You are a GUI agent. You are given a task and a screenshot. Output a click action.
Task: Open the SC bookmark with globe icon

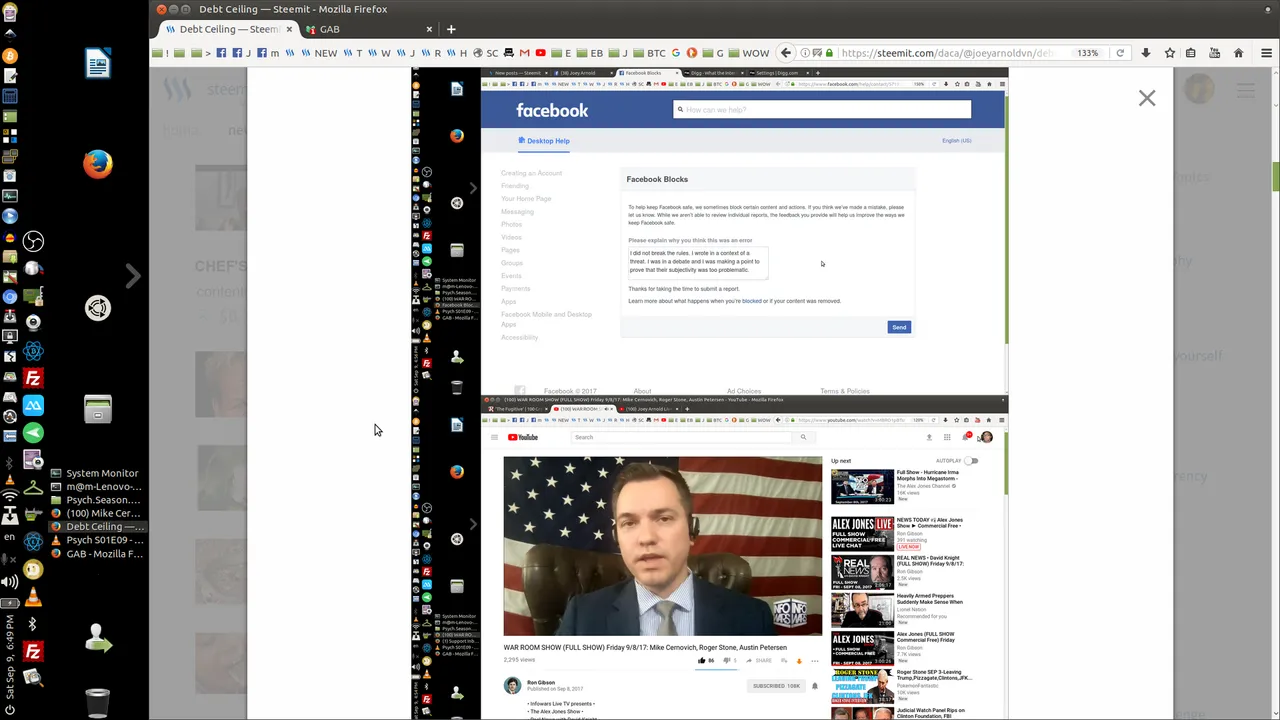[485, 53]
